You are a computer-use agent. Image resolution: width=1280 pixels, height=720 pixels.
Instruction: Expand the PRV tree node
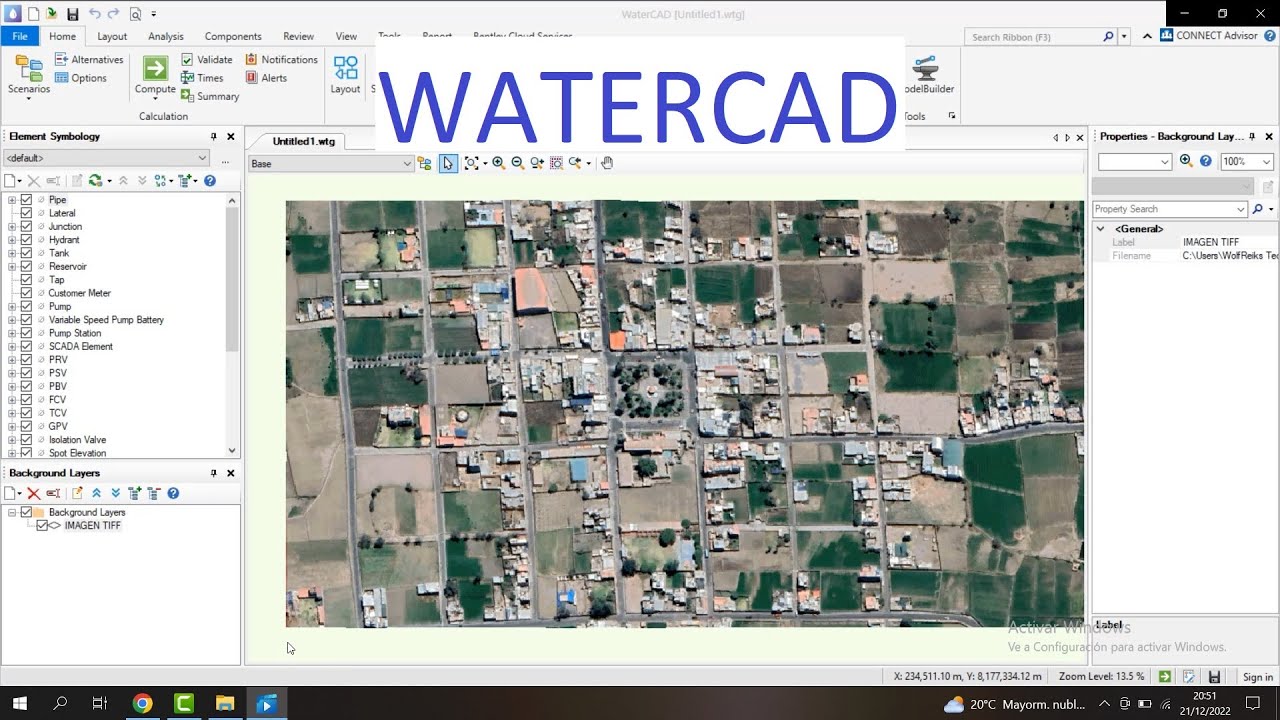point(12,360)
